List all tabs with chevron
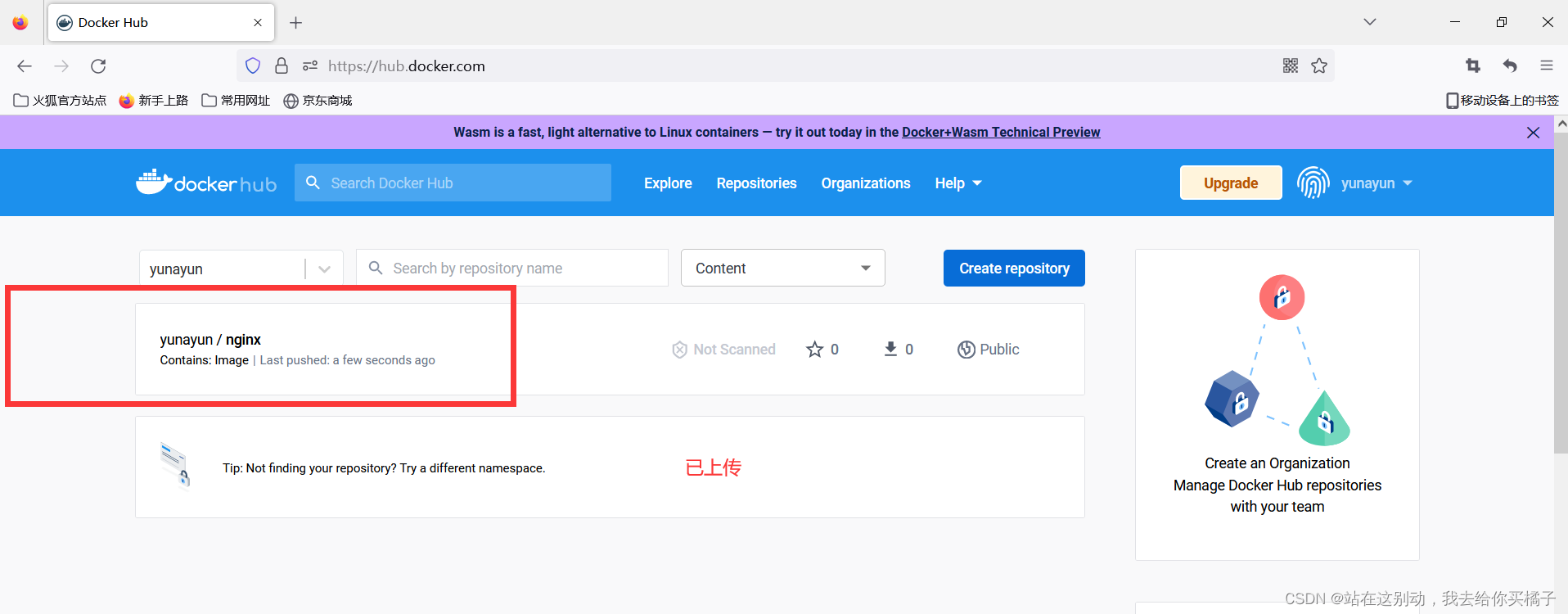 [1370, 22]
